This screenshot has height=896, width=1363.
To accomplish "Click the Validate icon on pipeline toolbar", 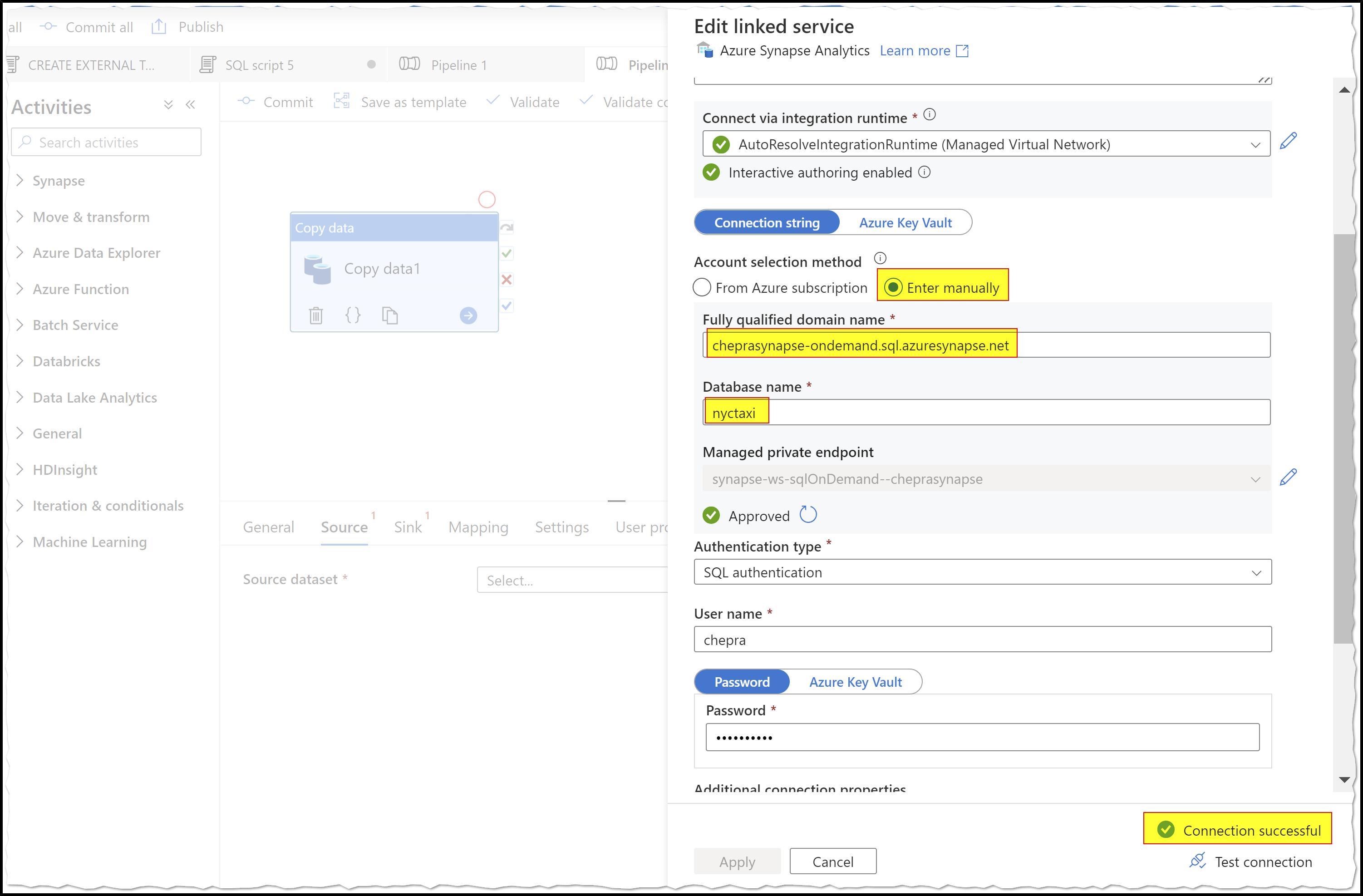I will (492, 101).
